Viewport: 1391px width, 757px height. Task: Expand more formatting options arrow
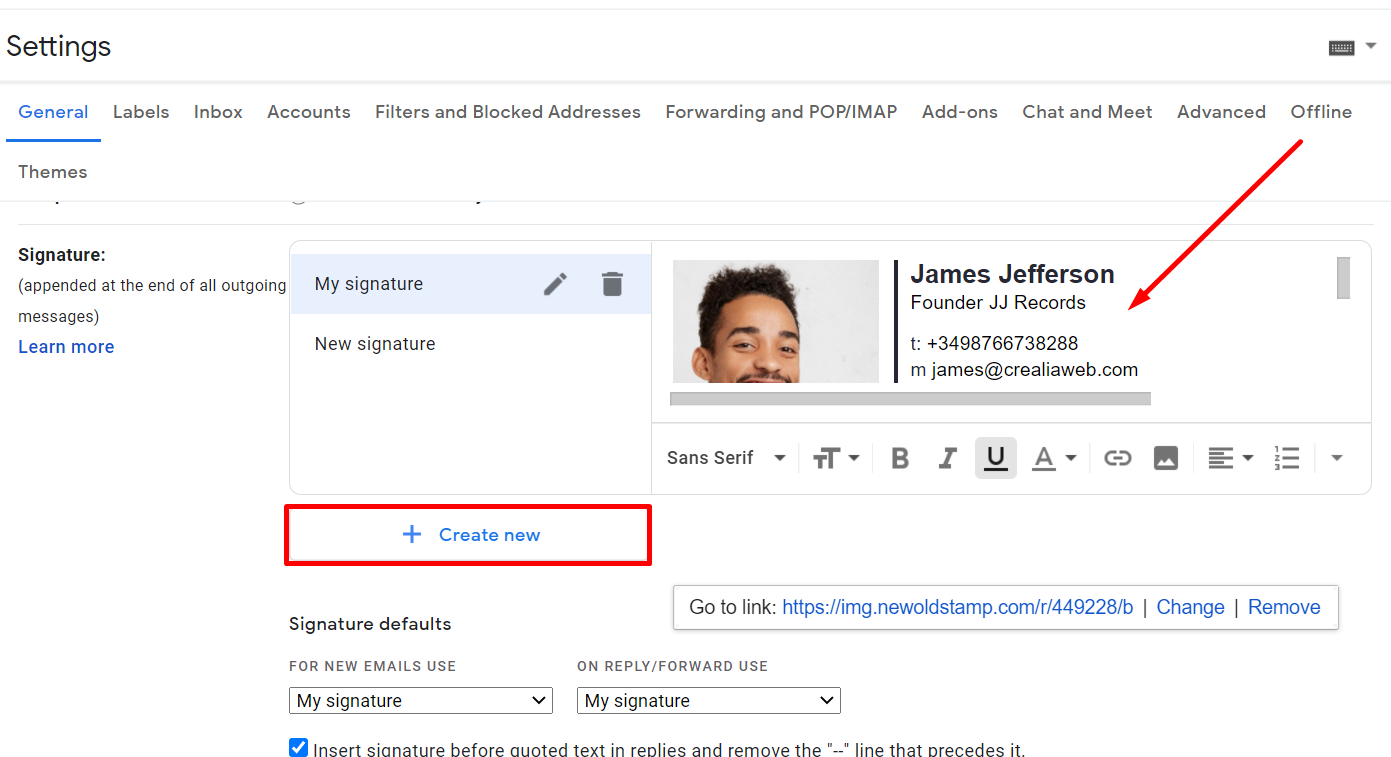(1336, 458)
